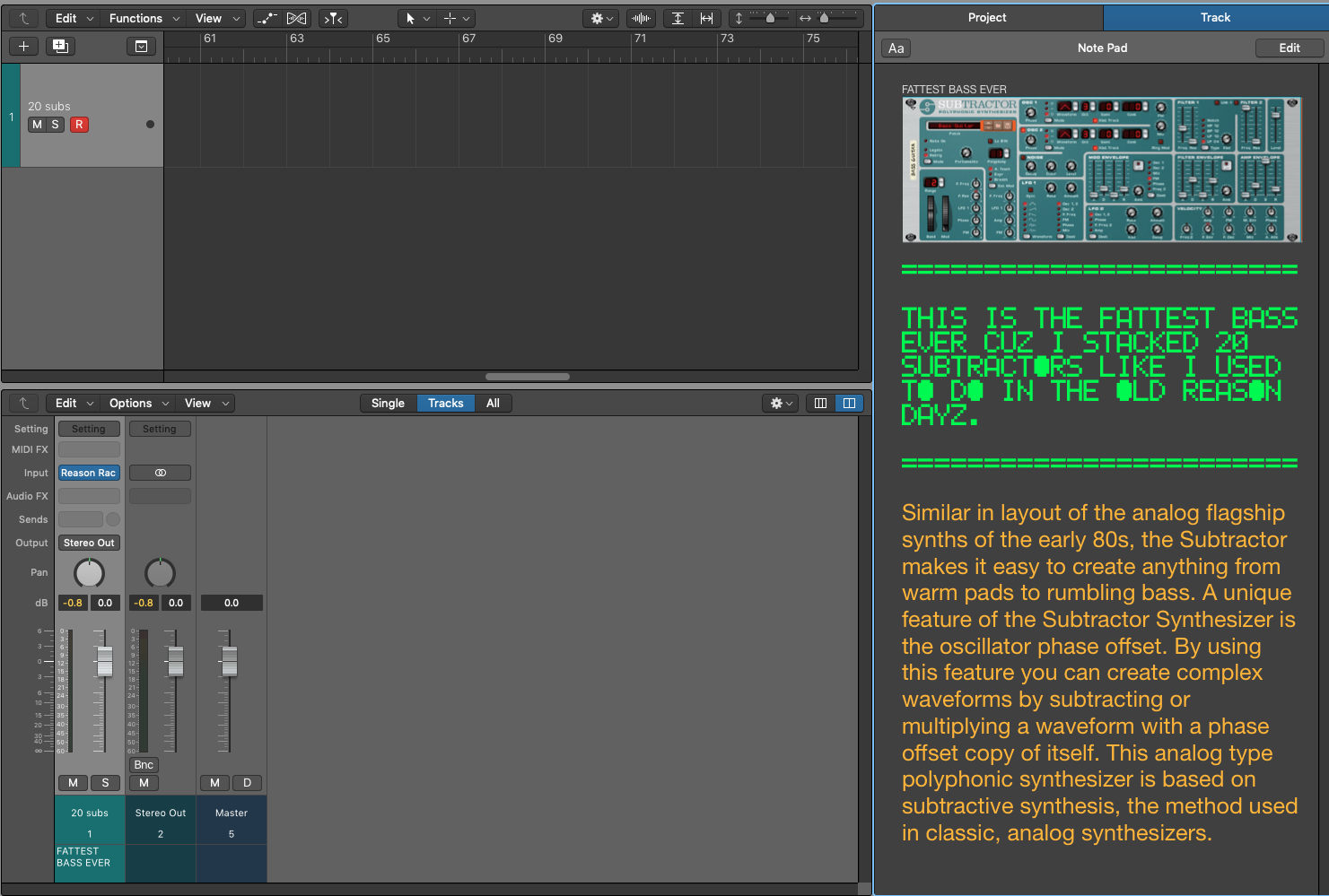This screenshot has width=1329, height=896.
Task: Click the horizontal auto zoom icon
Action: tap(707, 18)
